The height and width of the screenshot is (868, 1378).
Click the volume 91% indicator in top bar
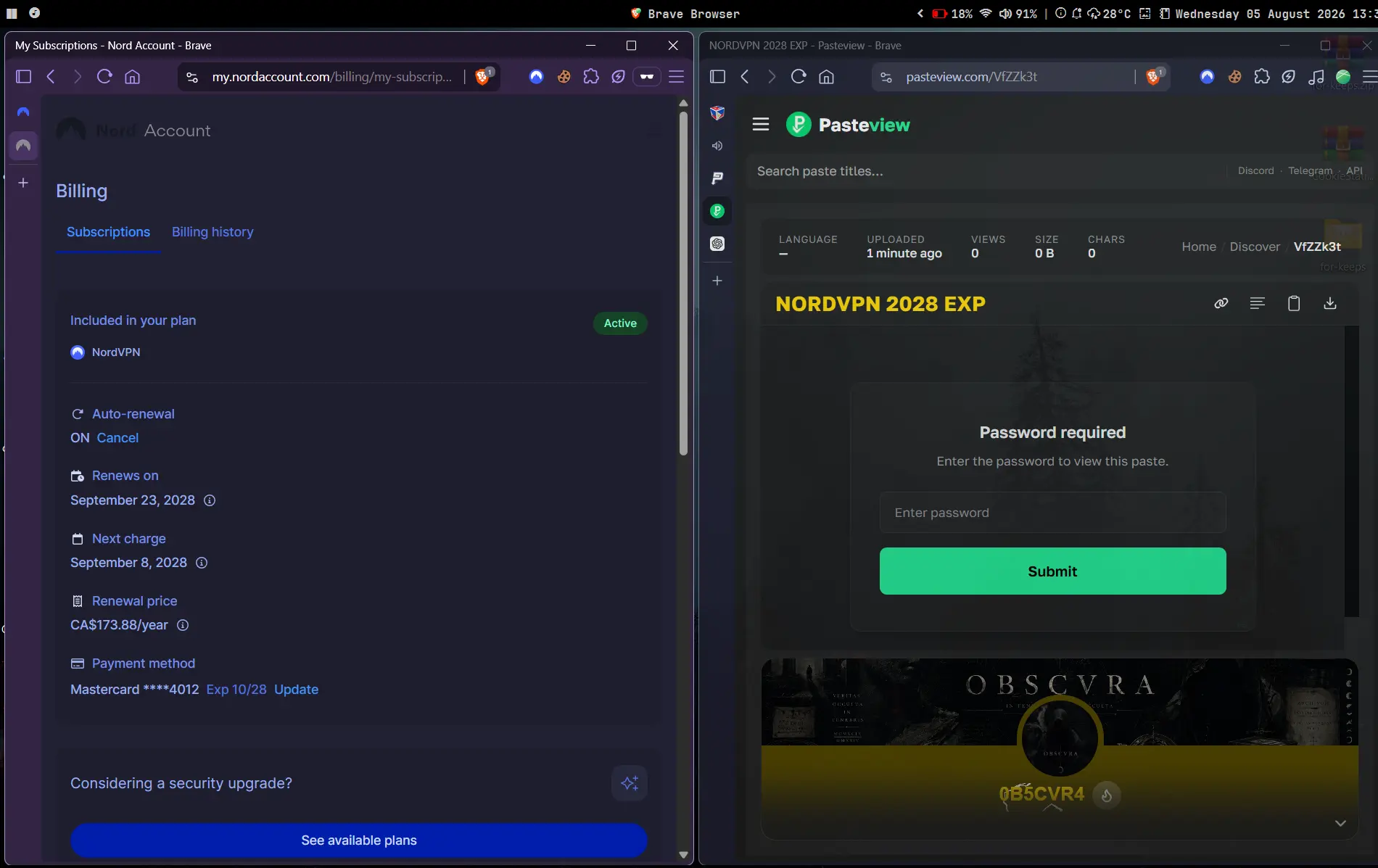(x=1018, y=14)
